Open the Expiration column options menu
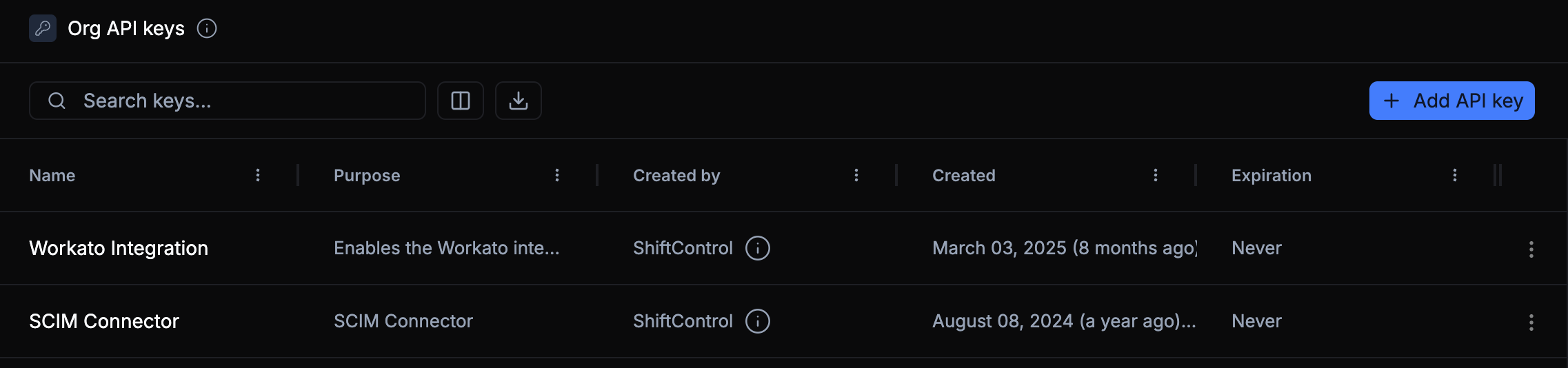The height and width of the screenshot is (368, 1568). pyautogui.click(x=1455, y=175)
